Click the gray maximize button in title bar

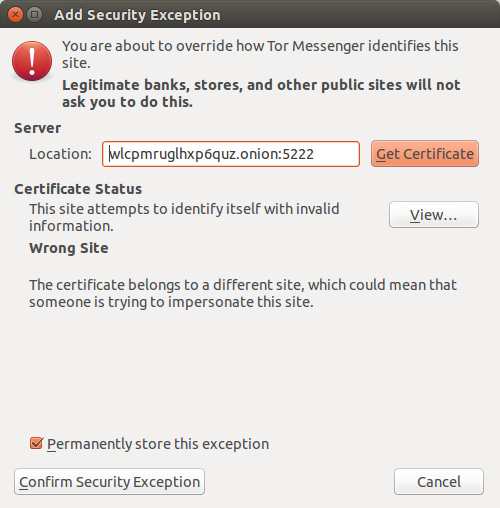34,15
